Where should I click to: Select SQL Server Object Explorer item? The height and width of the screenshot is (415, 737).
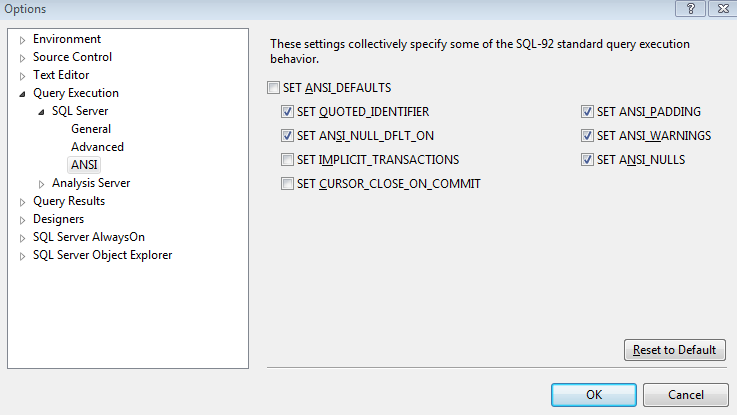[102, 255]
